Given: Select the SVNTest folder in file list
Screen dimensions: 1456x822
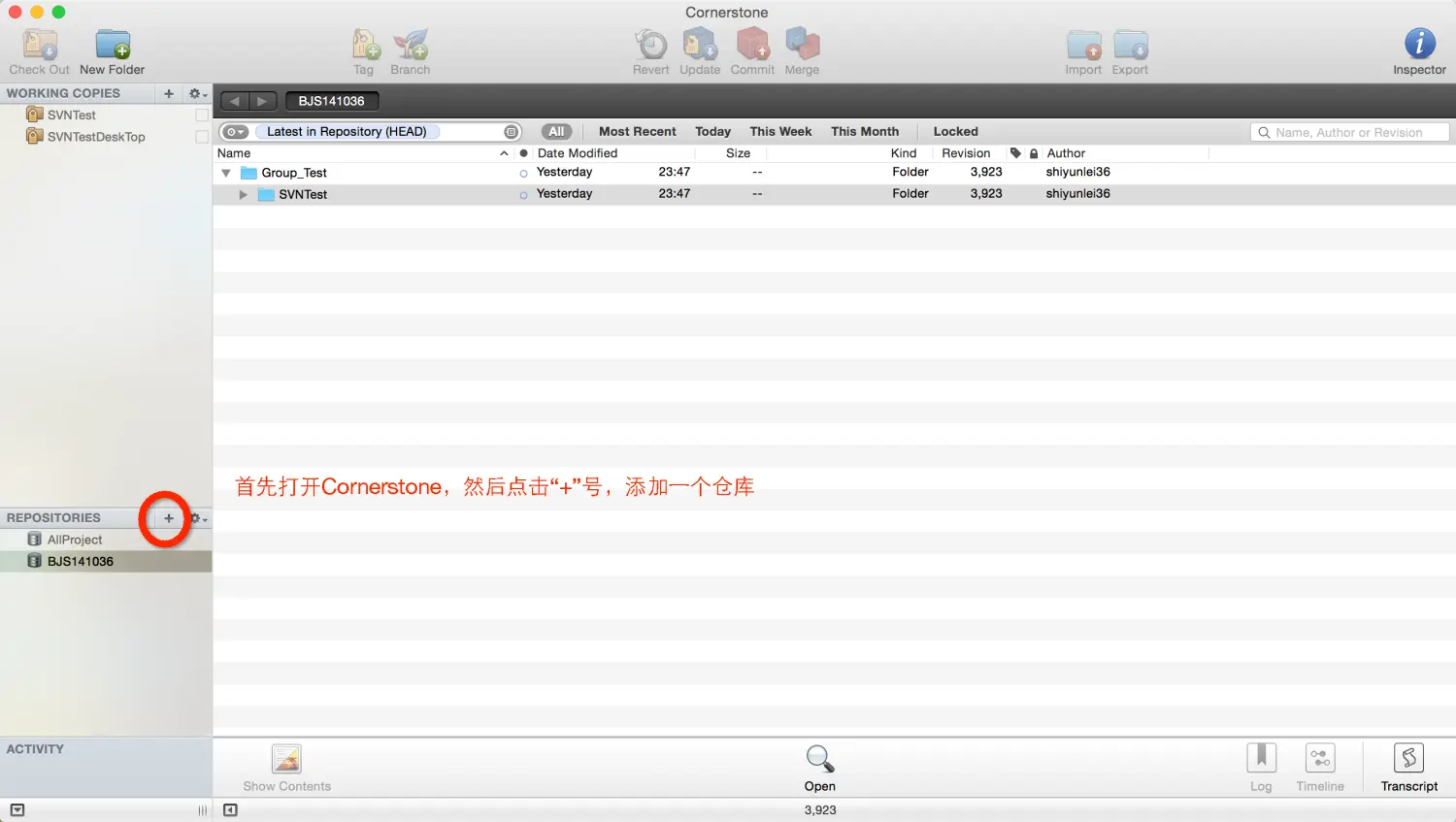Looking at the screenshot, I should [834, 194].
